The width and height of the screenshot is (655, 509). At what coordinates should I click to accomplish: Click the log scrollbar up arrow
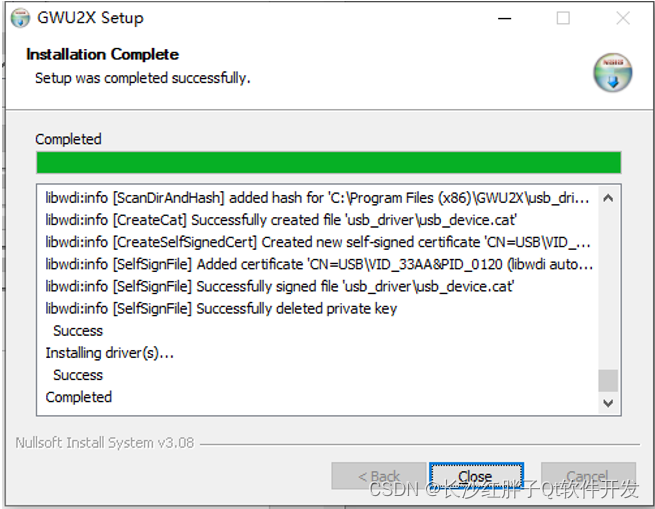pyautogui.click(x=608, y=198)
